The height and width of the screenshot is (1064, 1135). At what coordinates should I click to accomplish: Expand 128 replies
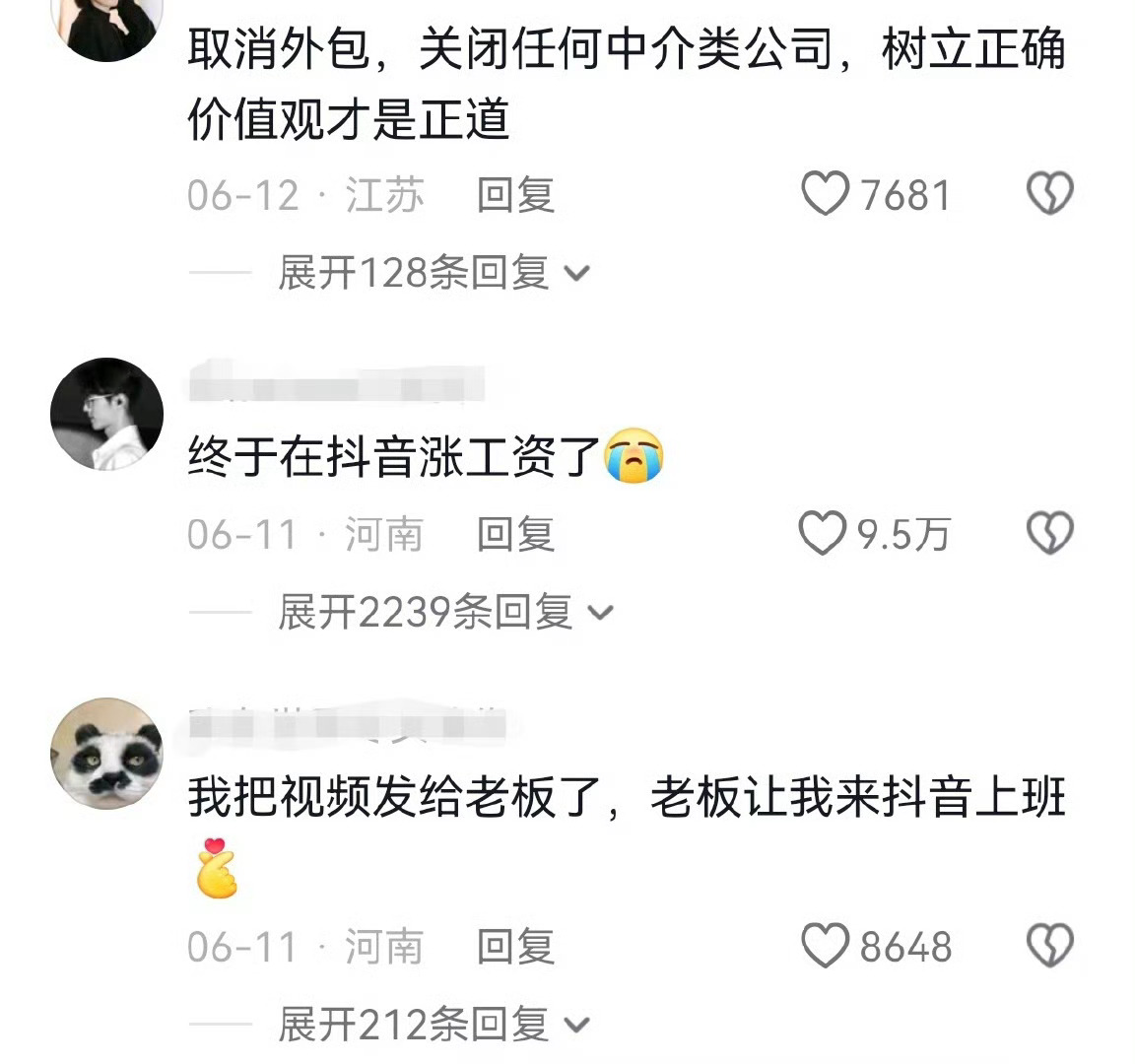434,273
